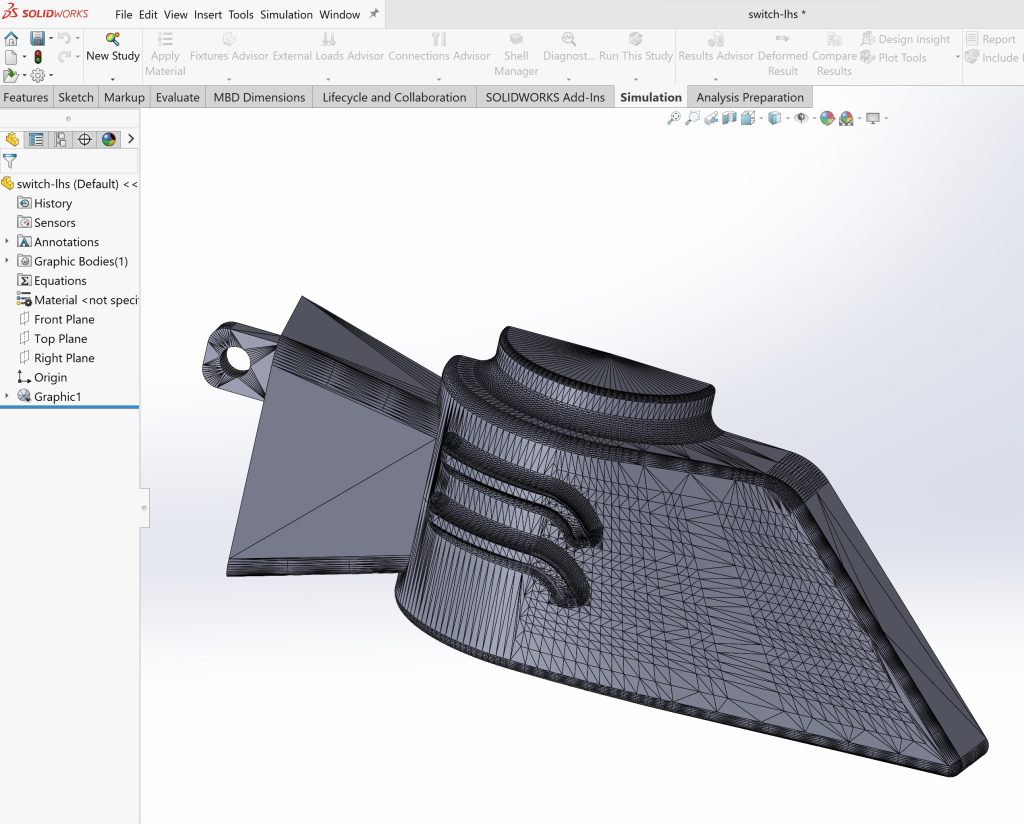The height and width of the screenshot is (824, 1024).
Task: Expand the Graphic Bodies(1) folder
Action: (x=7, y=261)
